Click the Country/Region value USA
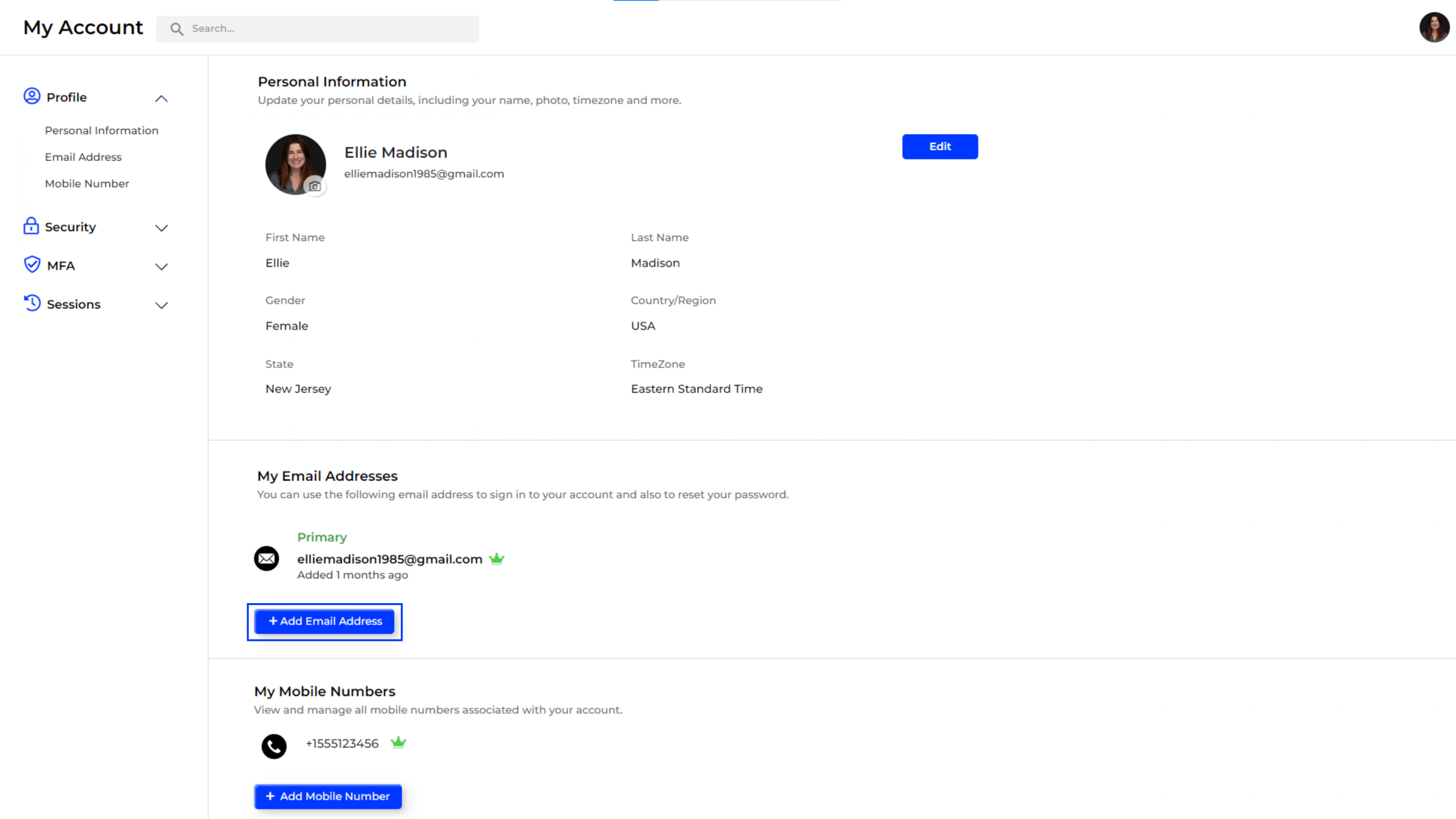This screenshot has height=819, width=1456. (x=643, y=326)
